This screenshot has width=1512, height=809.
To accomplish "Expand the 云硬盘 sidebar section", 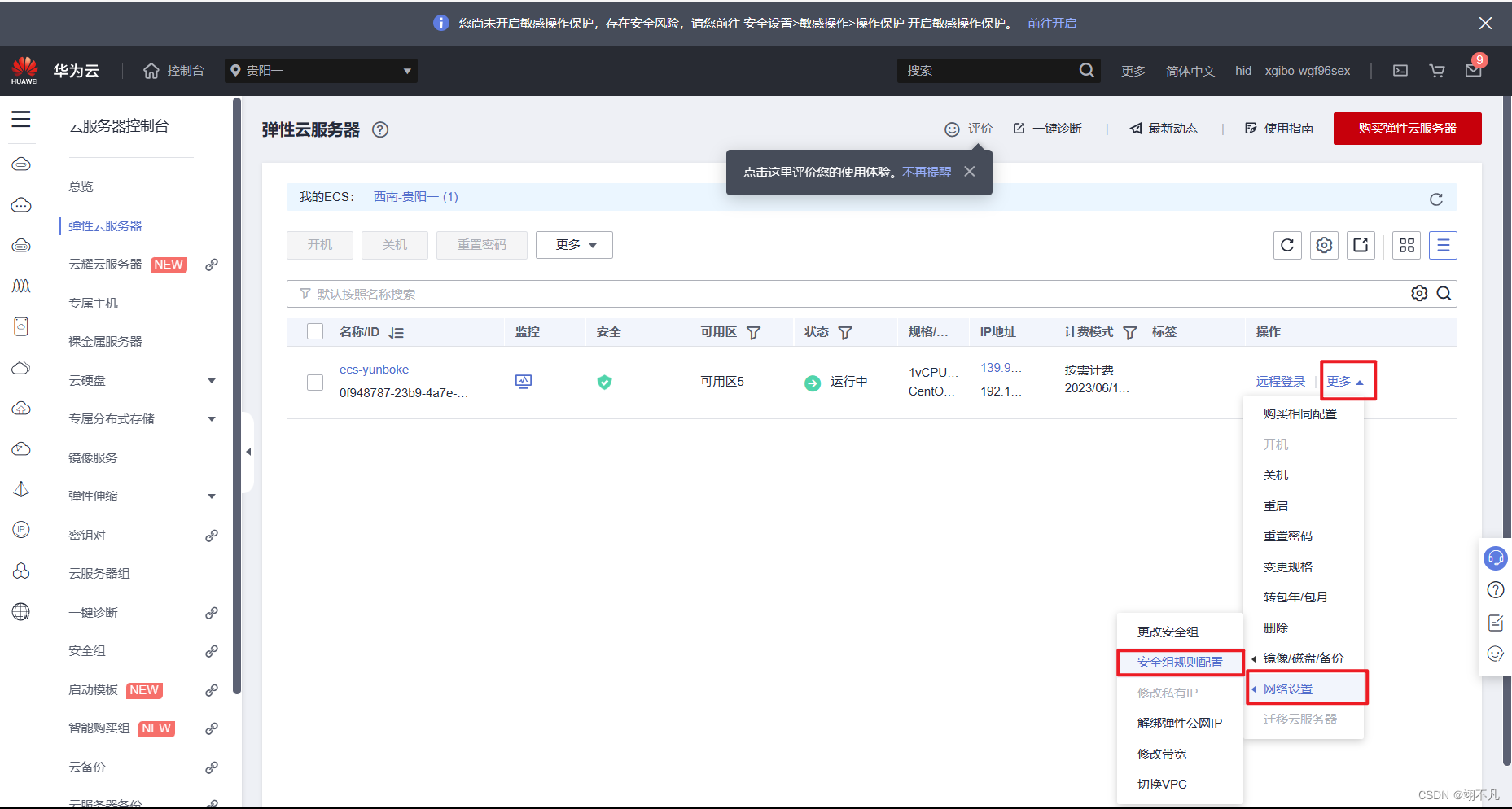I will (x=212, y=381).
